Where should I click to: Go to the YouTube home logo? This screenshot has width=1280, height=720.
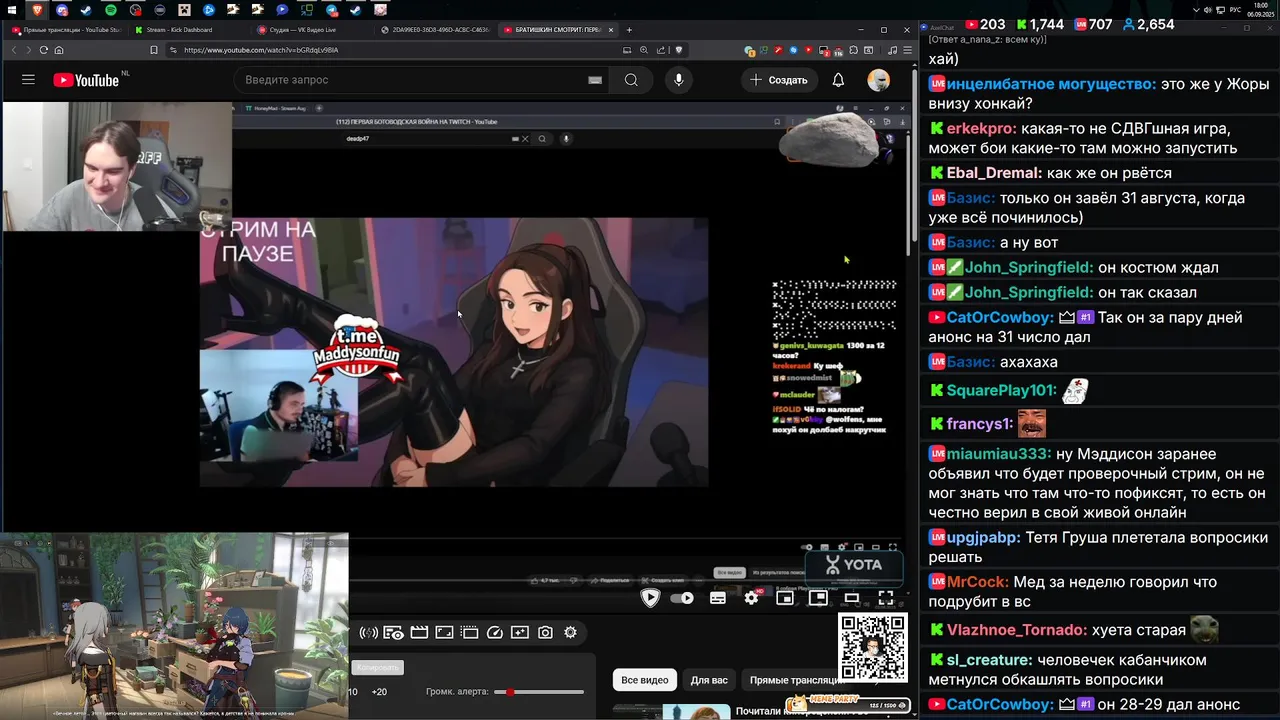point(86,80)
